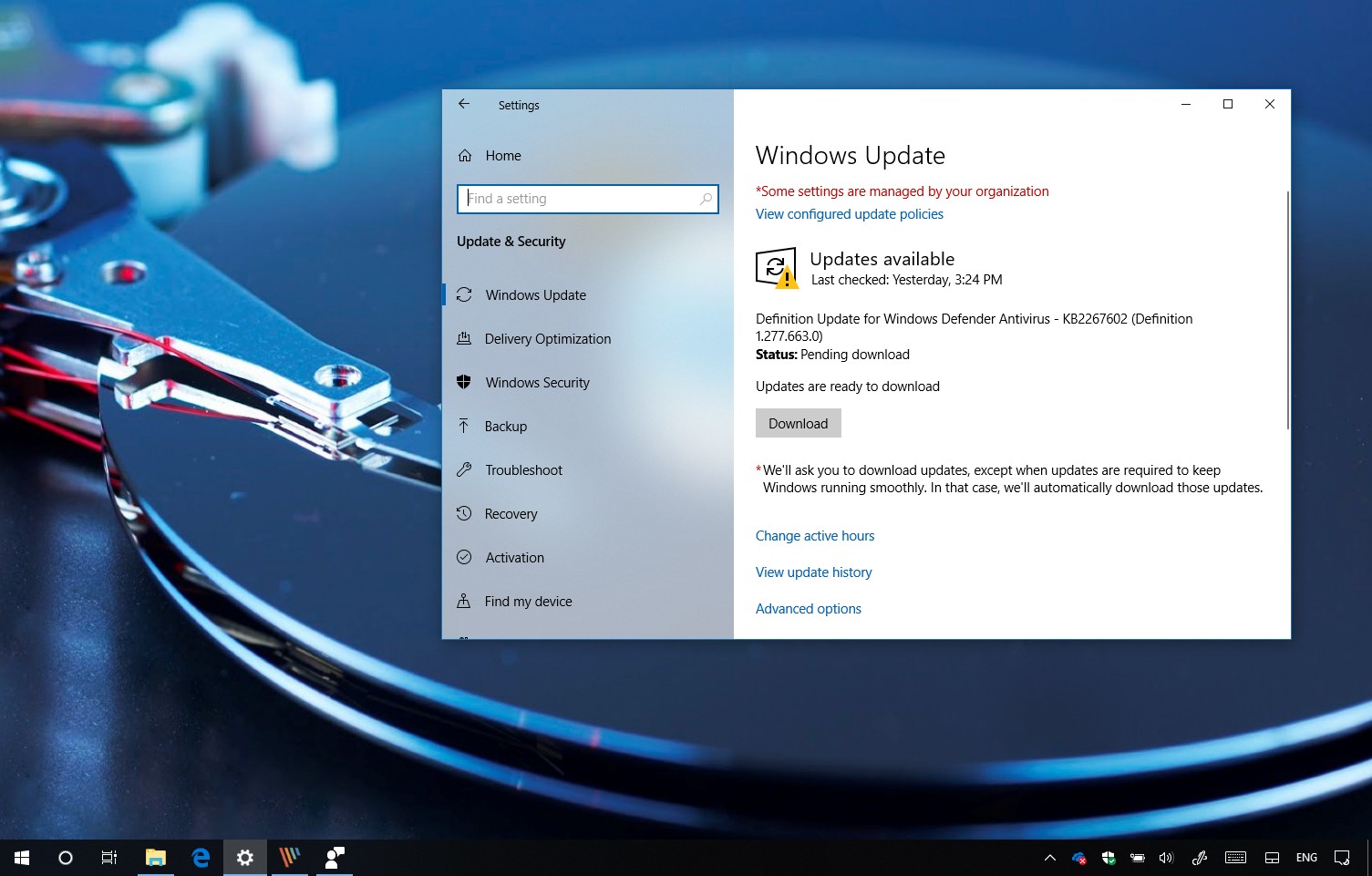Open Task View in taskbar
This screenshot has height=876, width=1372.
click(109, 858)
